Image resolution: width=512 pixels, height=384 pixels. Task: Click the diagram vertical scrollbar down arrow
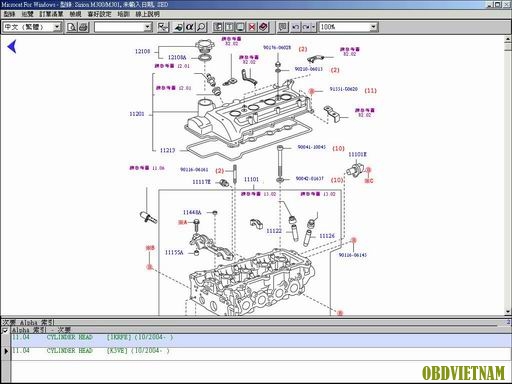(x=508, y=312)
